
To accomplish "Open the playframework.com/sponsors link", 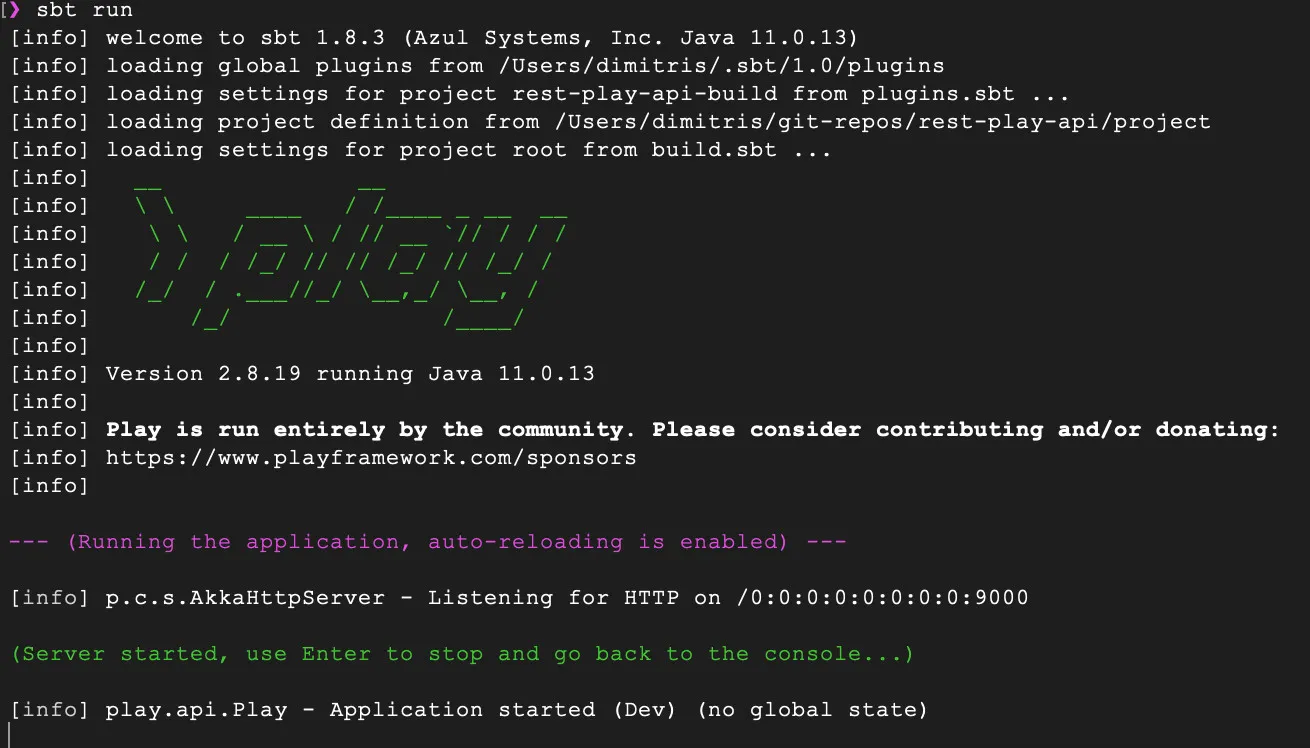I will pos(371,457).
